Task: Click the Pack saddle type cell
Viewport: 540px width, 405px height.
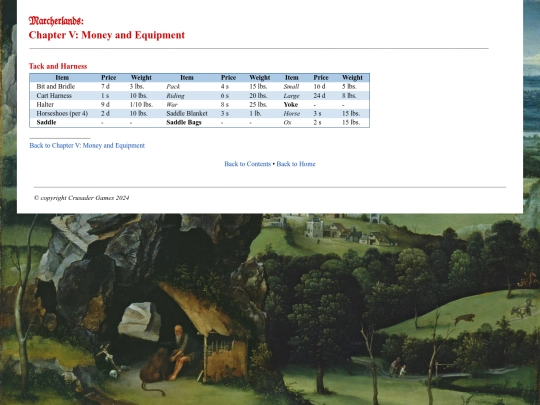Action: click(173, 86)
